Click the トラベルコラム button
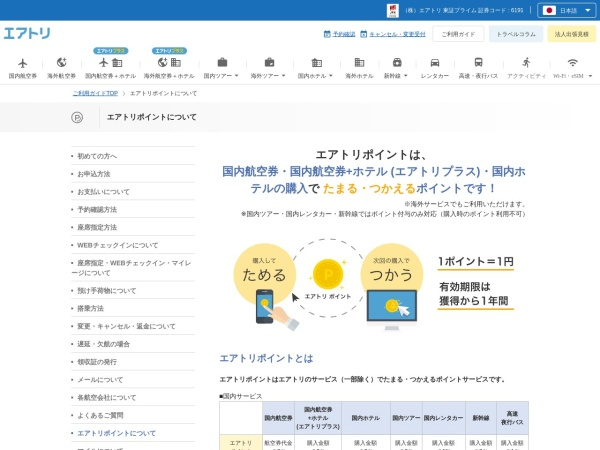 pos(516,34)
